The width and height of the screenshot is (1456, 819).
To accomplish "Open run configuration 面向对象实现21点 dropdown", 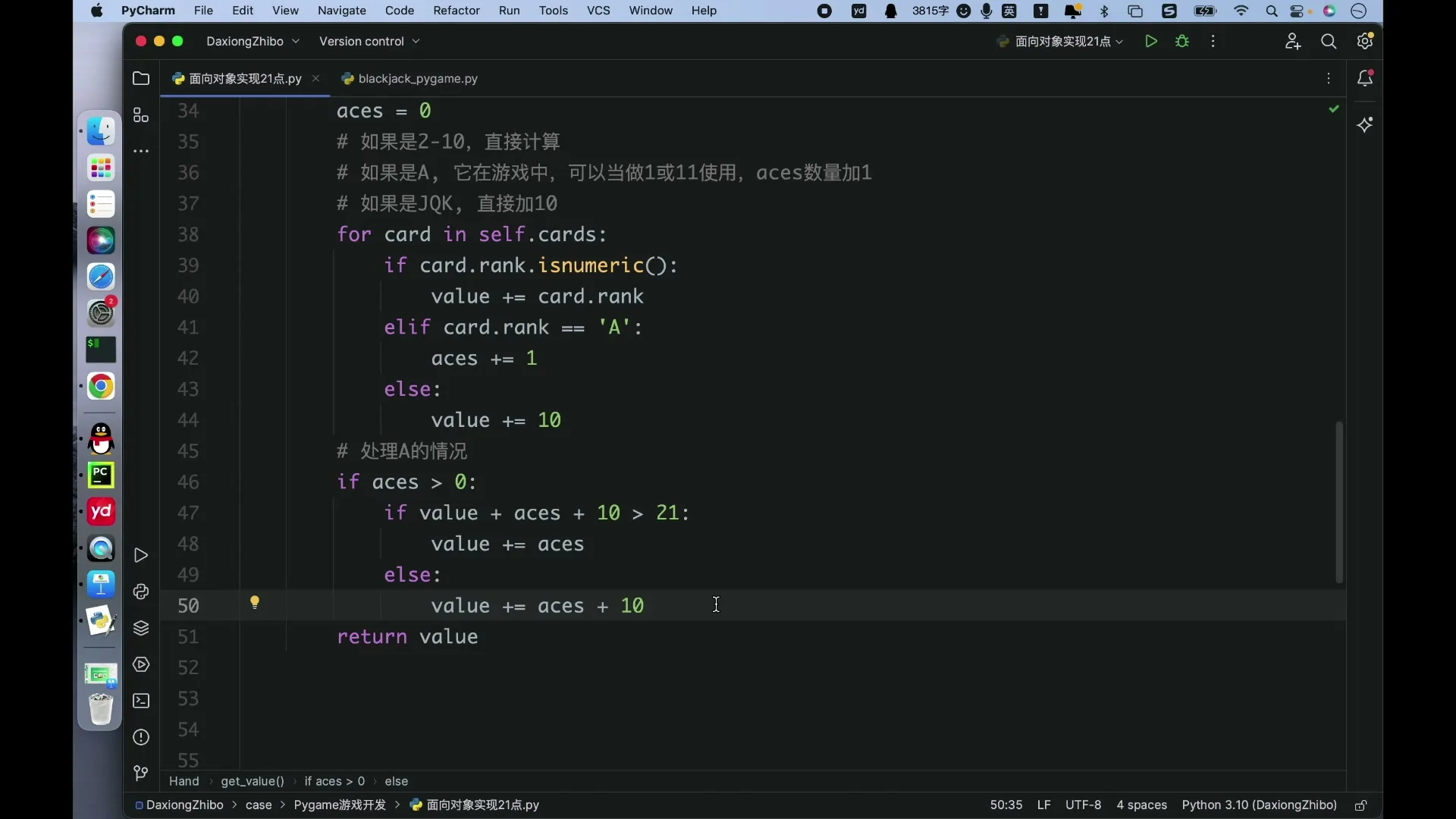I will coord(1060,42).
